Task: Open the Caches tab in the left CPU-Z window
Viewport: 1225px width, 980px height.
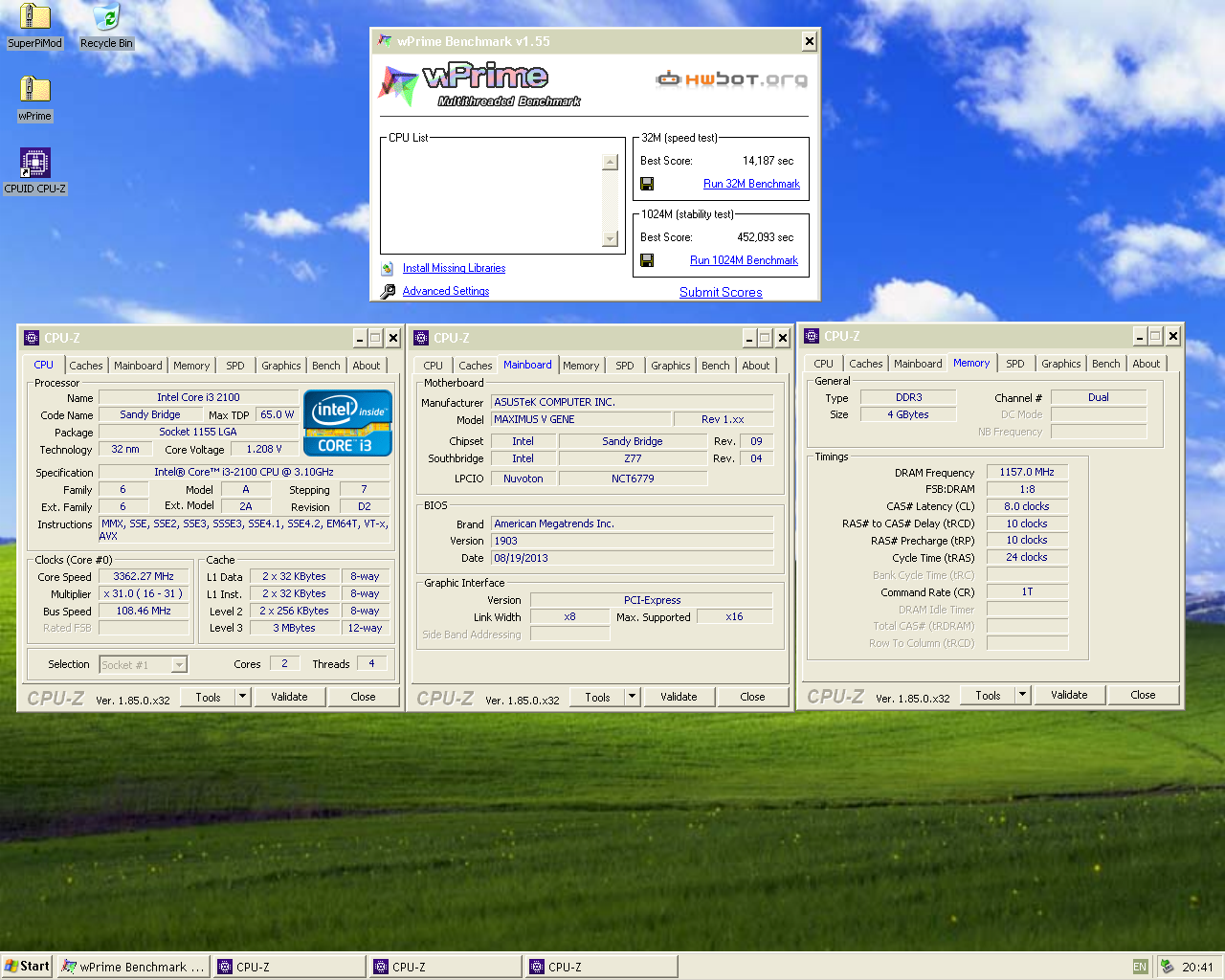Action: coord(85,366)
